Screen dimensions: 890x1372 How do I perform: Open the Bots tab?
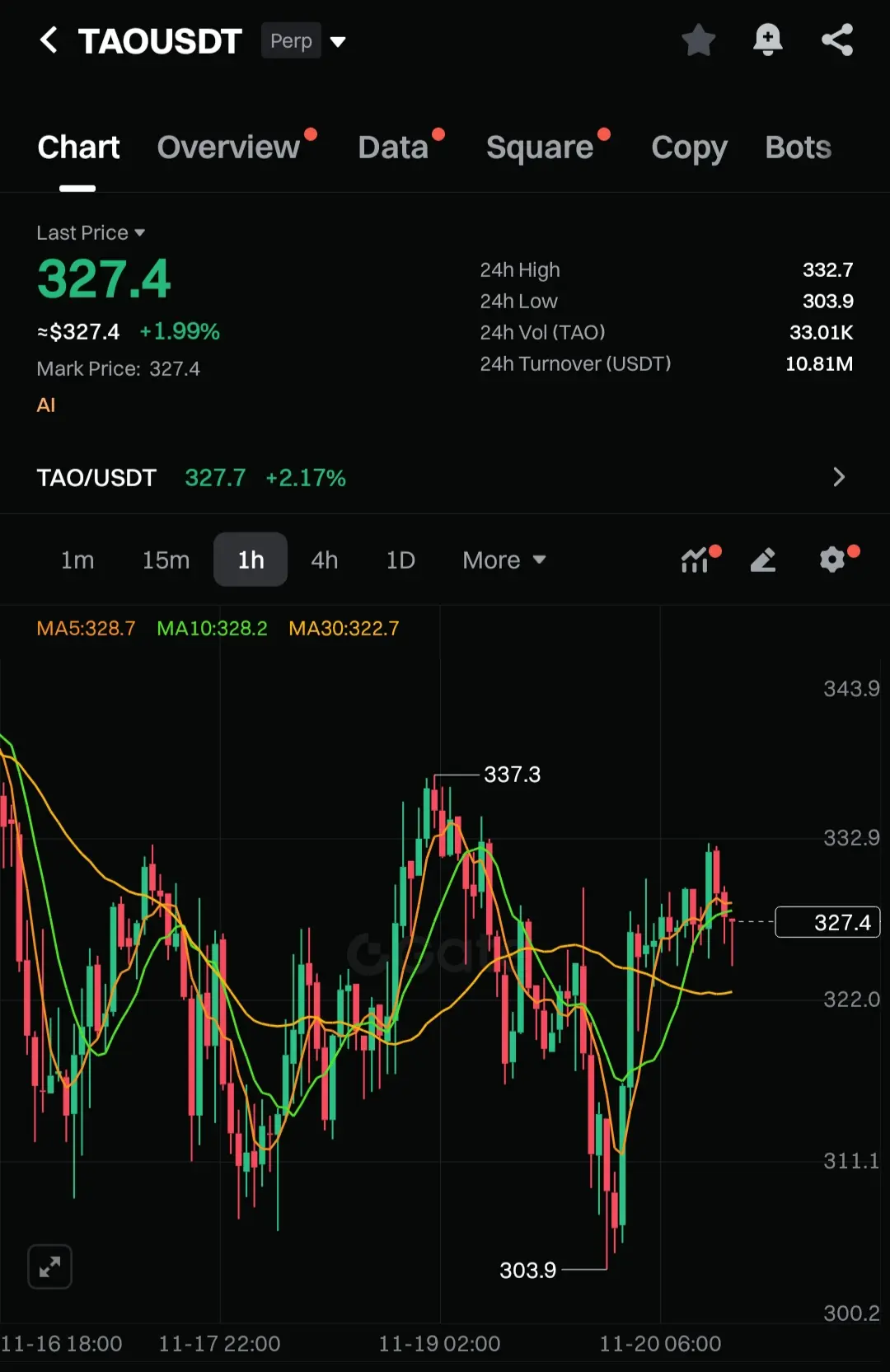coord(798,148)
